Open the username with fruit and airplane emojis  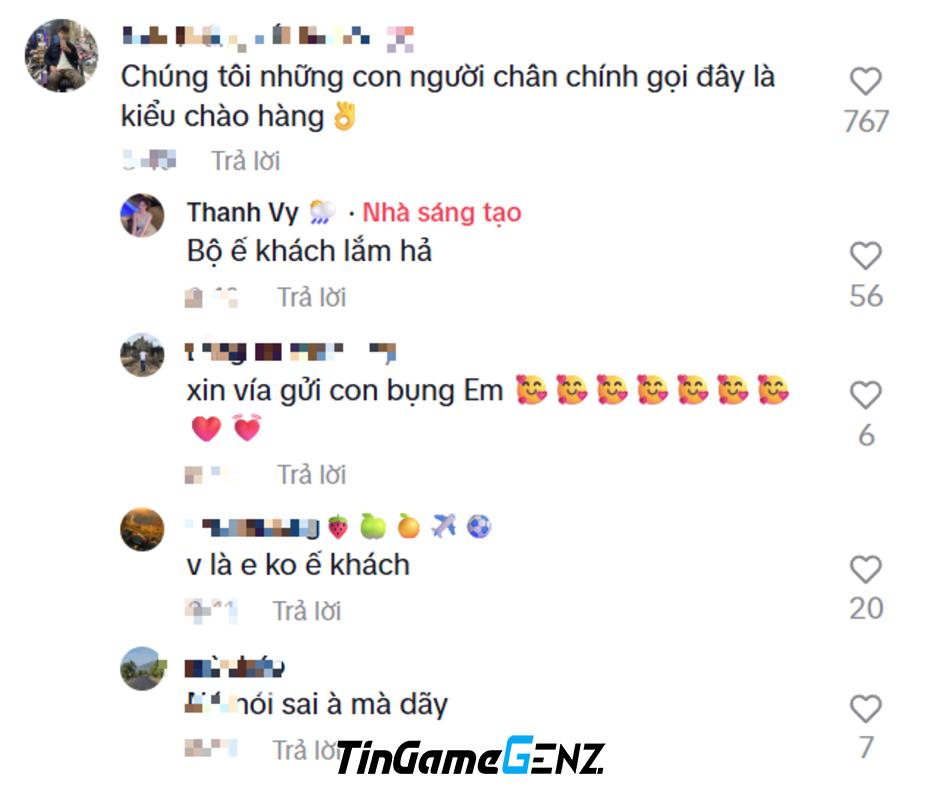pyautogui.click(x=339, y=528)
